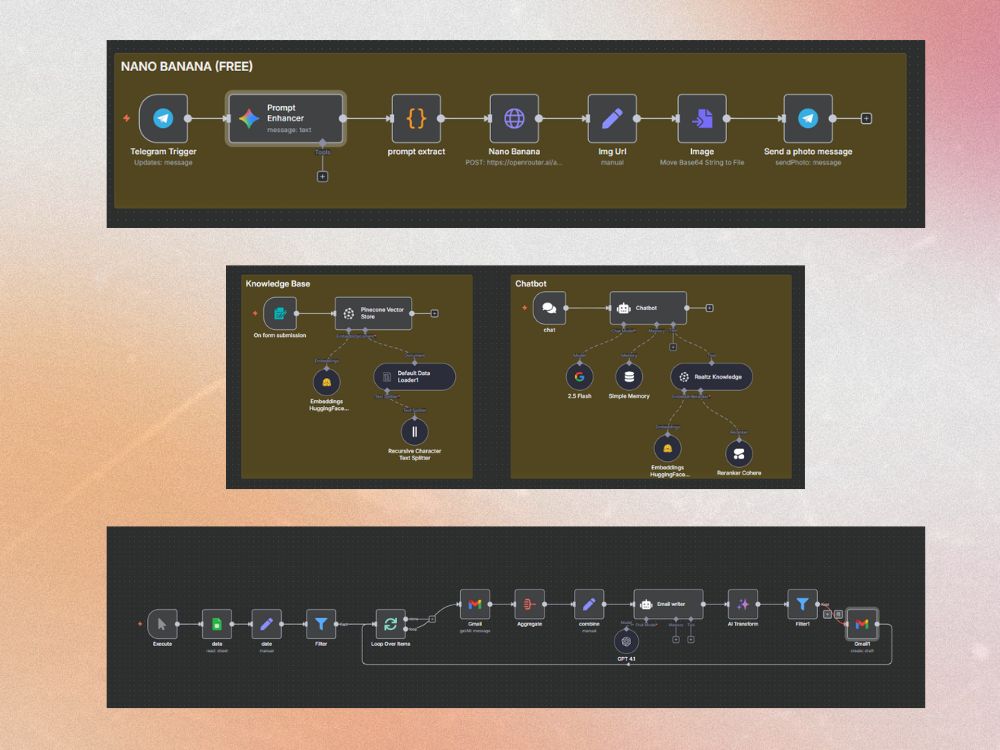Viewport: 1000px width, 750px height.
Task: Click the Move Base64 String to File subtitle
Action: point(702,163)
